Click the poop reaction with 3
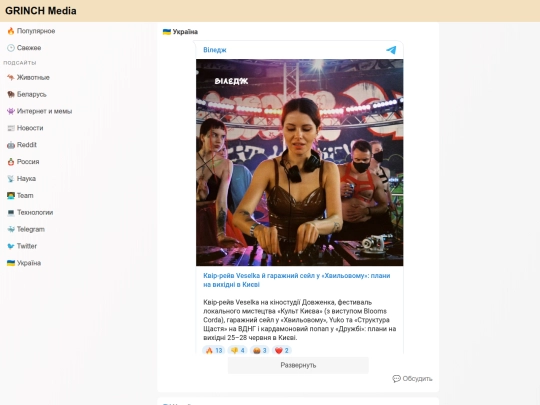 tap(260, 350)
